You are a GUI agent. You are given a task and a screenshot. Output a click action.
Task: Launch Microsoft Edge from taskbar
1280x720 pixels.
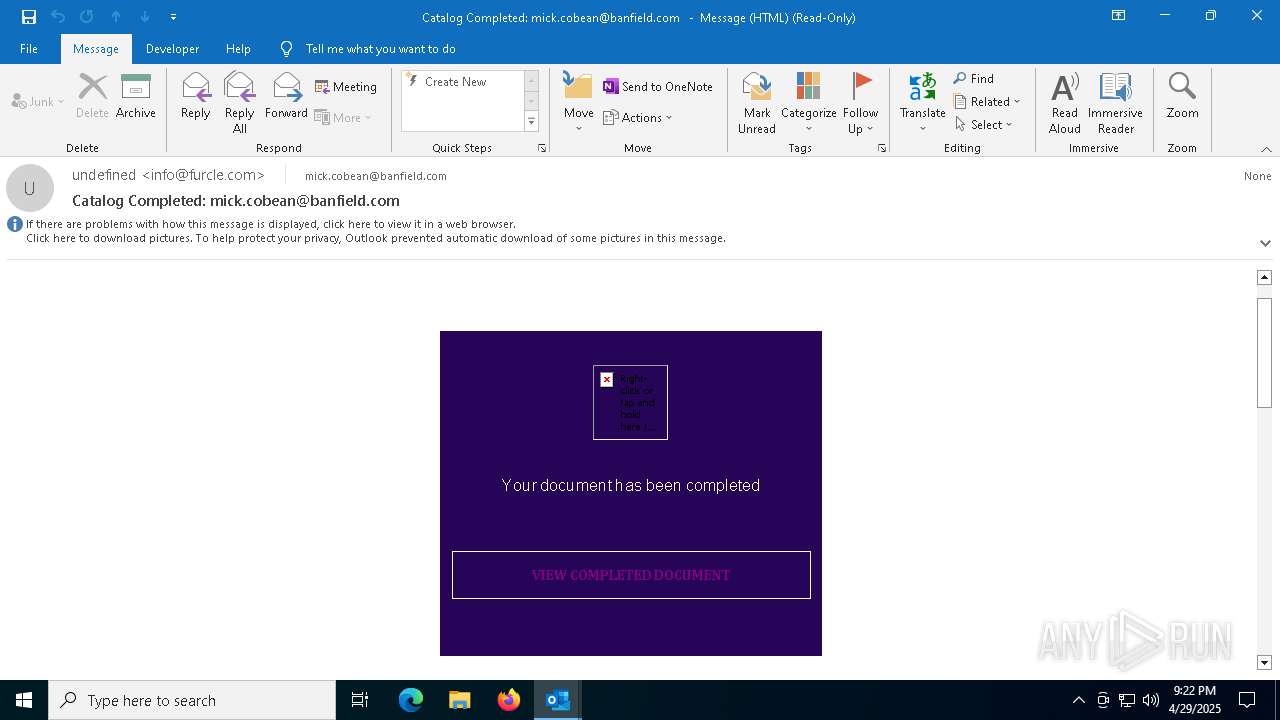pos(411,700)
